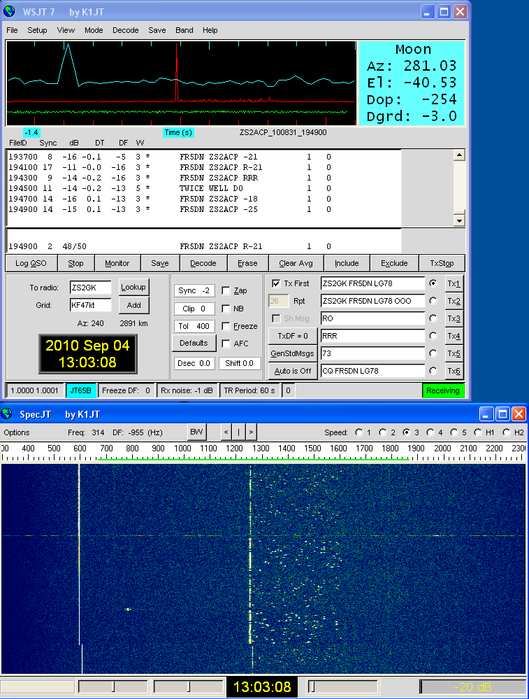This screenshot has height=699, width=529.
Task: Click the Erase button
Action: [x=247, y=263]
